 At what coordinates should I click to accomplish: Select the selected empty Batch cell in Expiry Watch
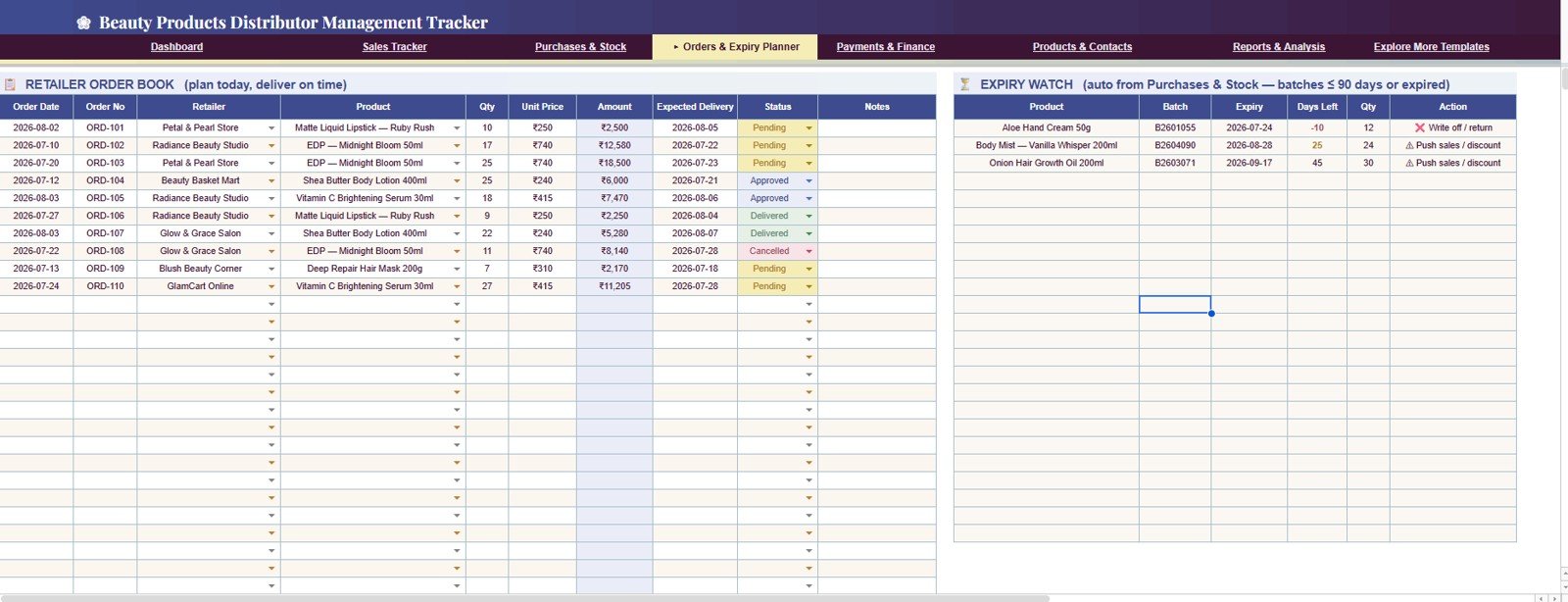(x=1175, y=305)
